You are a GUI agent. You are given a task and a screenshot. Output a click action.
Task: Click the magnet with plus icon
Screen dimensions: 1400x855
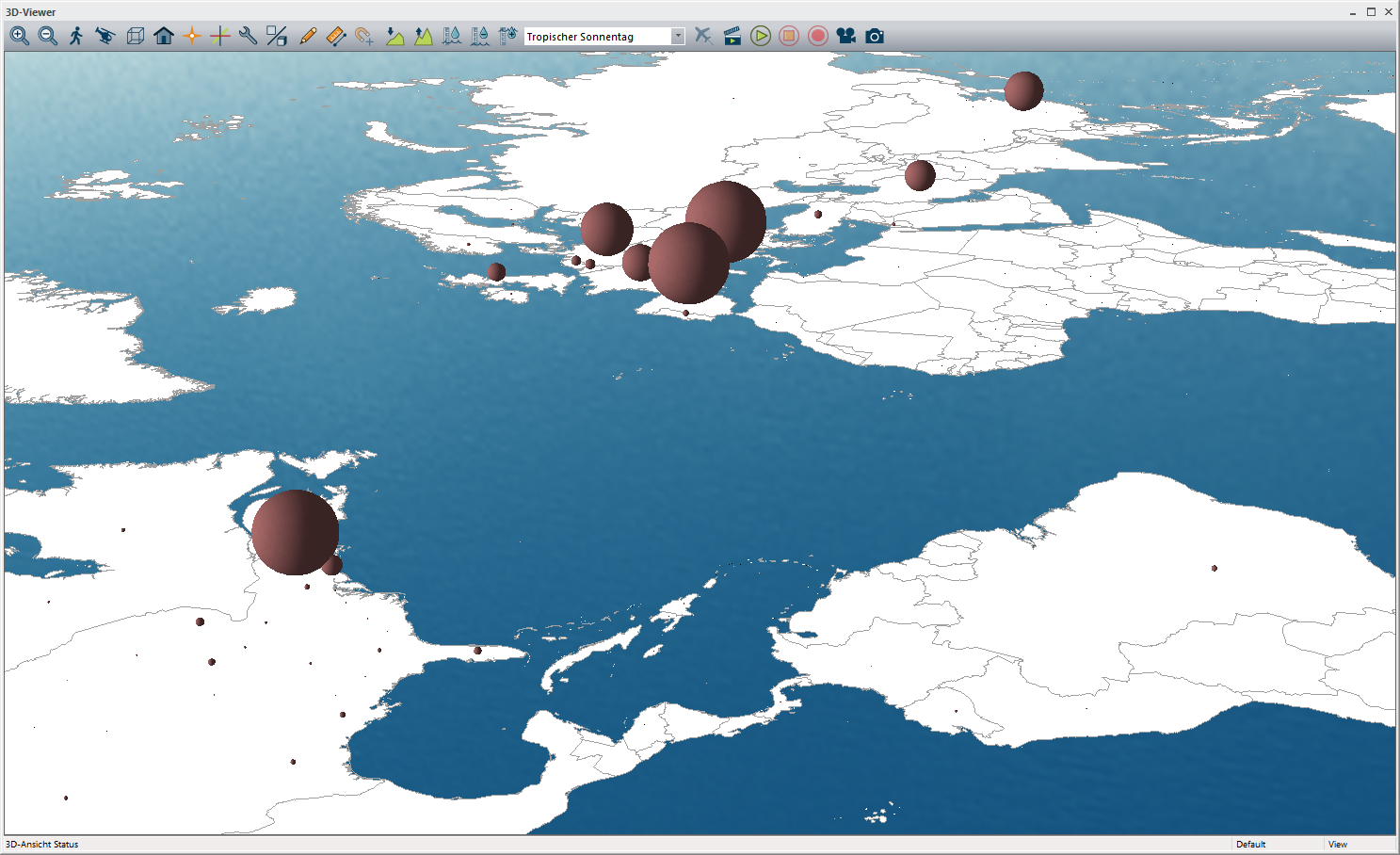click(x=365, y=36)
